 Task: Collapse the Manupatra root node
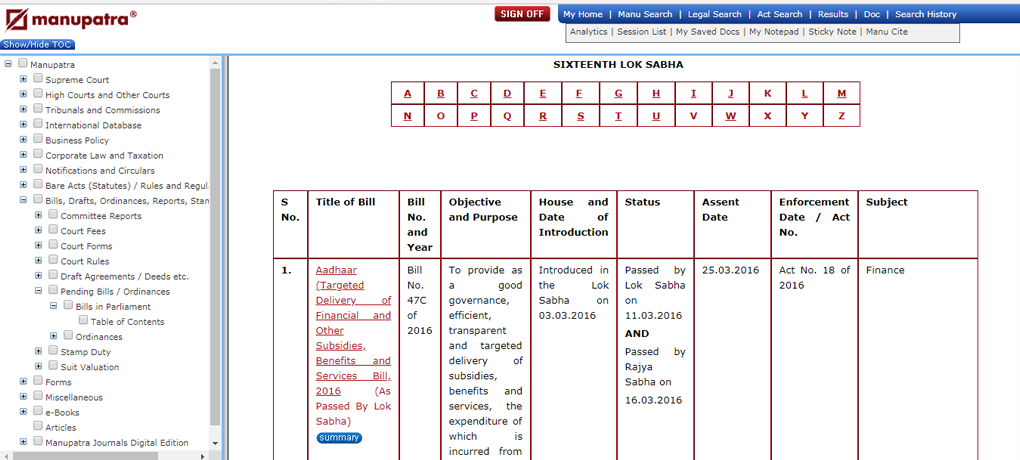click(8, 64)
